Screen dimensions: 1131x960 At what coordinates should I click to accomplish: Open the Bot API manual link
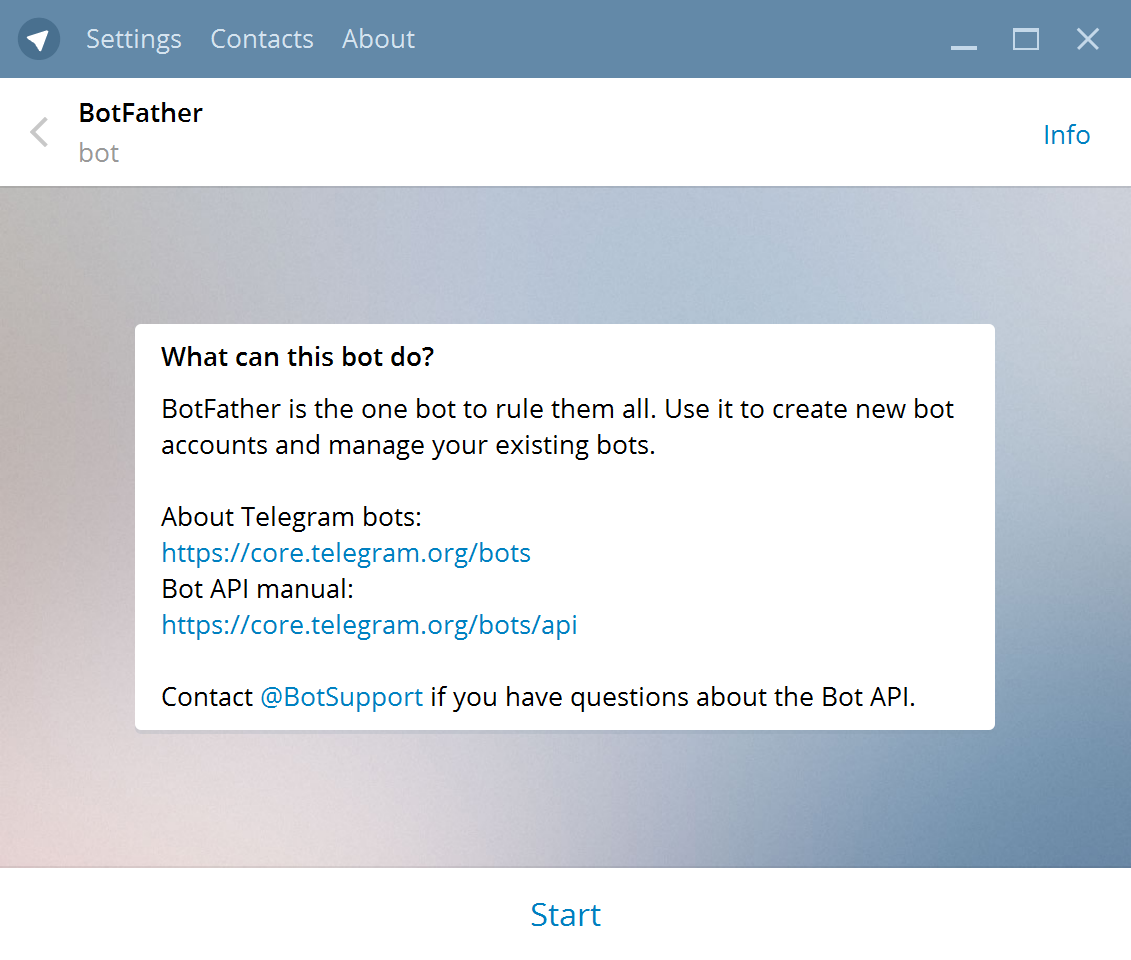[x=369, y=624]
